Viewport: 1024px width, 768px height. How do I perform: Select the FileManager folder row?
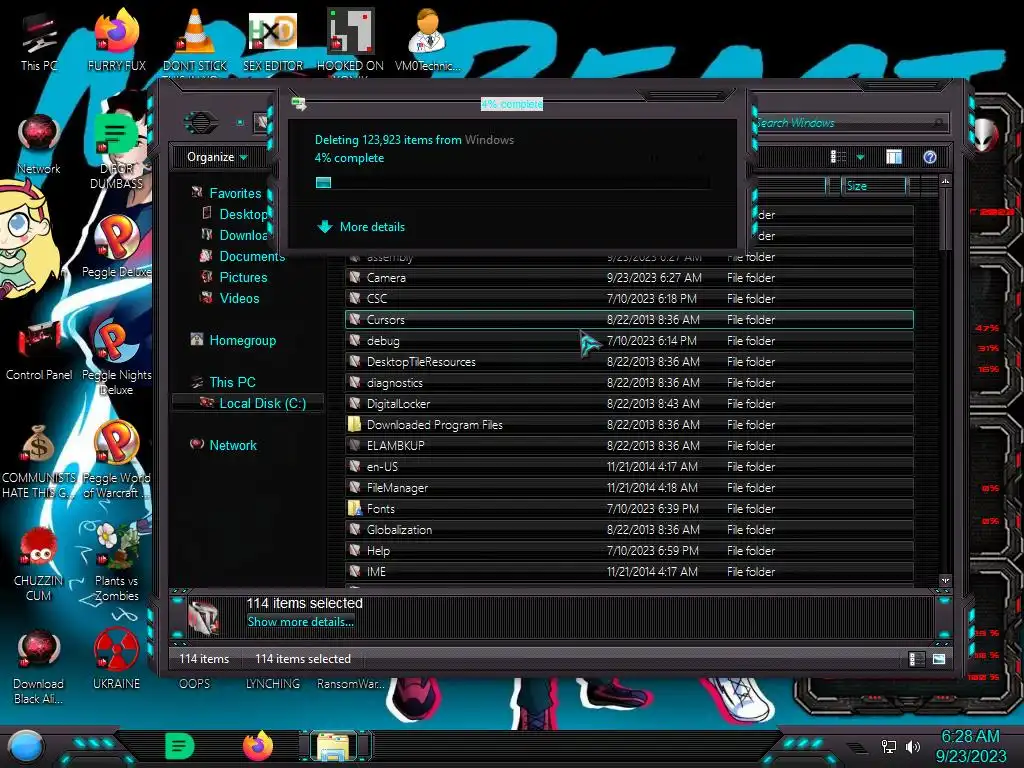(629, 487)
